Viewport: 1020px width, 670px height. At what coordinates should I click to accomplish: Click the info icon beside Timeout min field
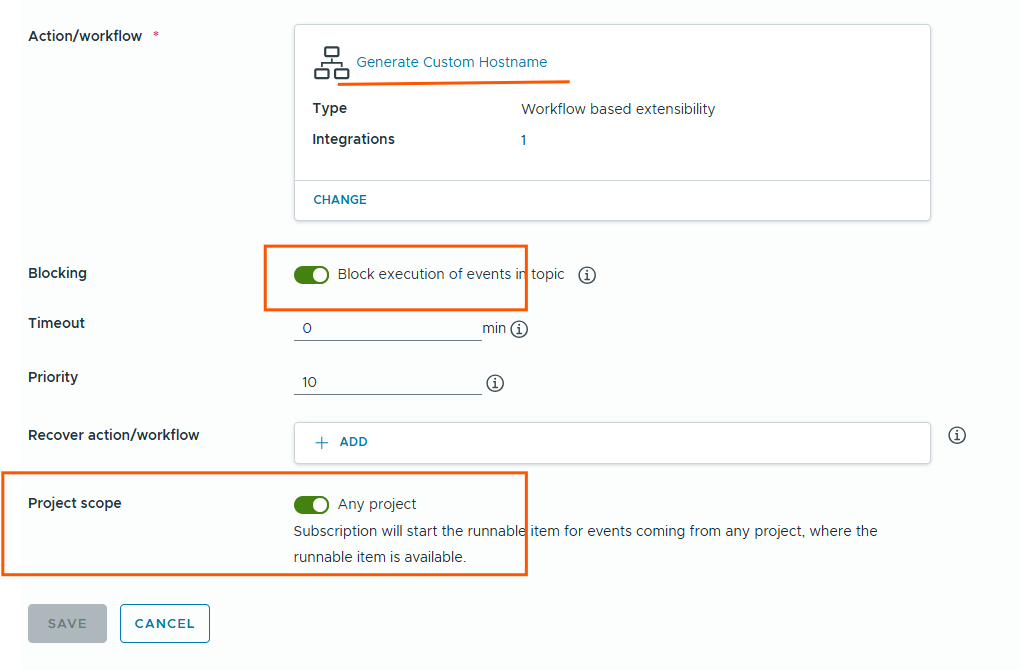point(519,328)
